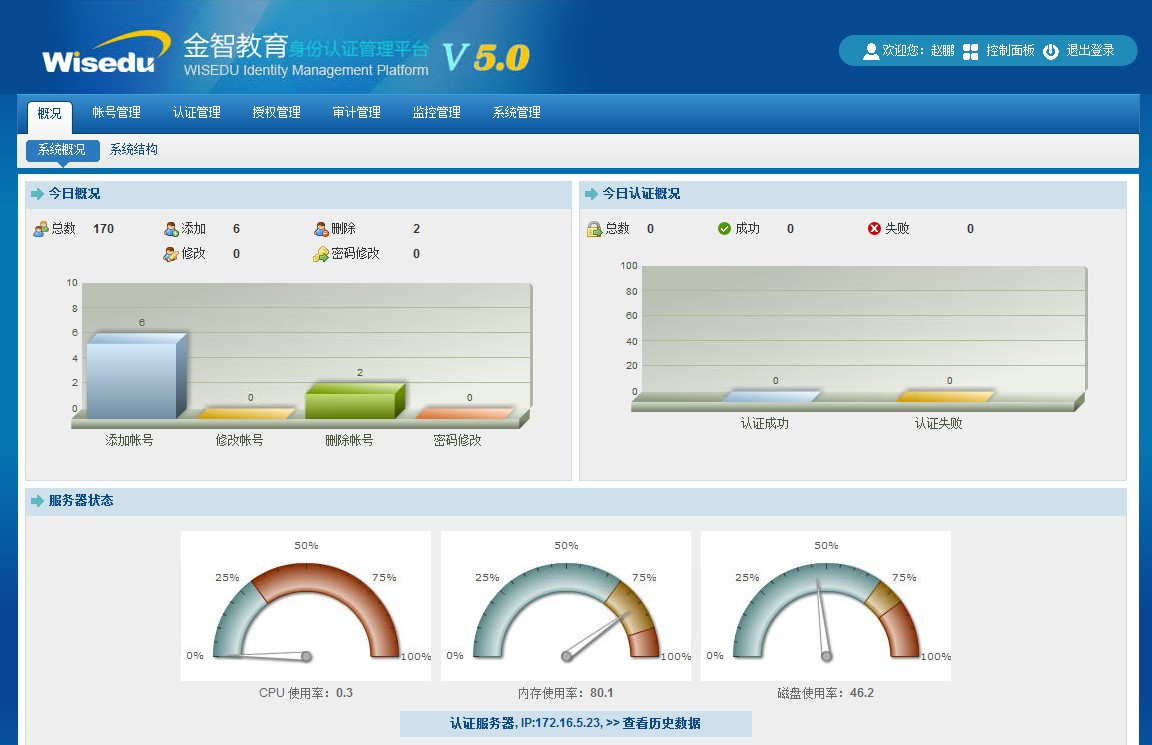Switch to the 监控管理 tab

436,113
